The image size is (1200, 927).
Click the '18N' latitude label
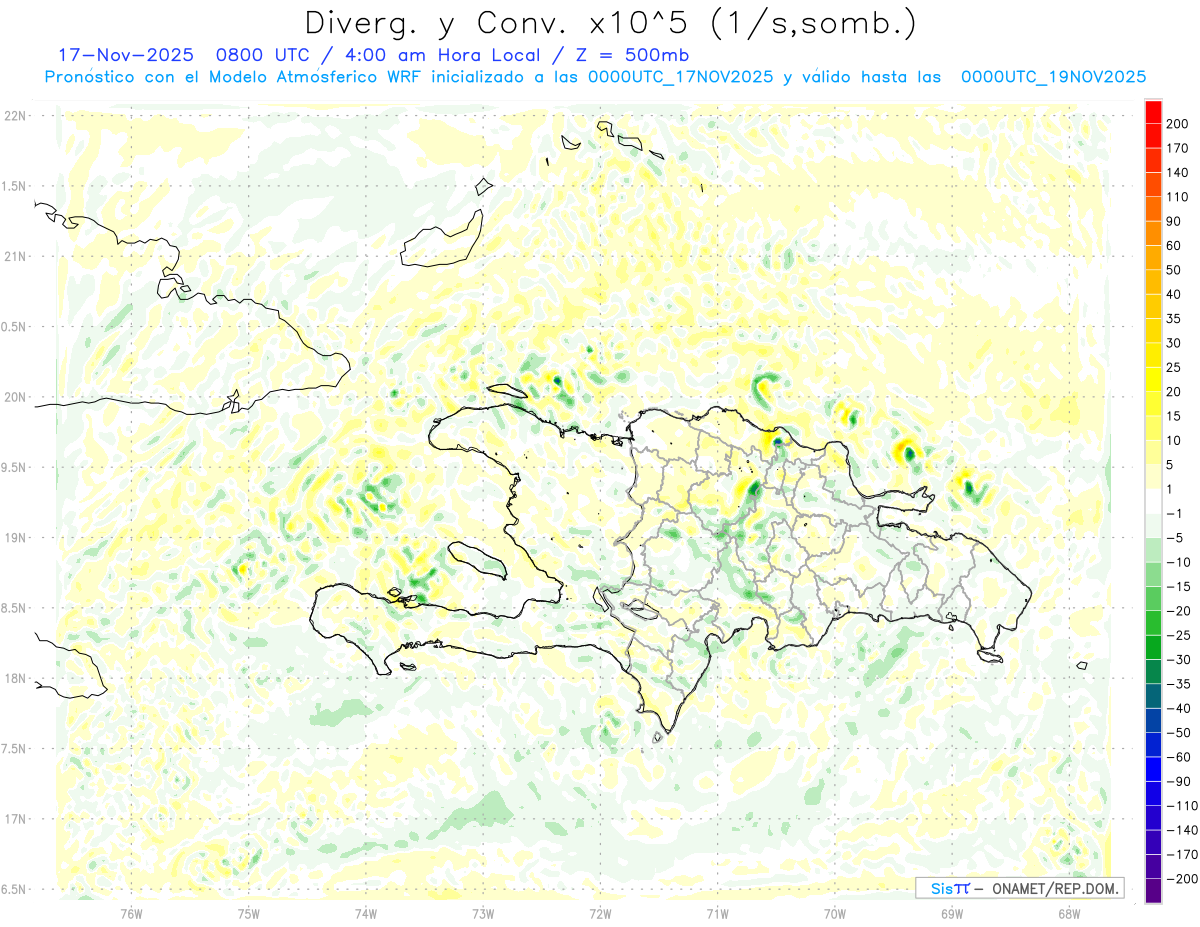[15, 679]
